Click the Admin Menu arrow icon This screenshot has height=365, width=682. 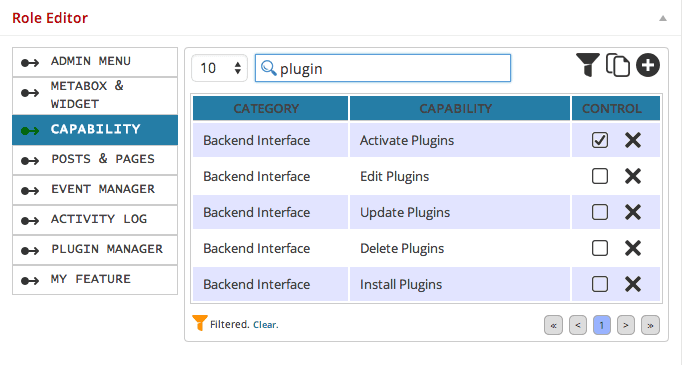tap(30, 63)
